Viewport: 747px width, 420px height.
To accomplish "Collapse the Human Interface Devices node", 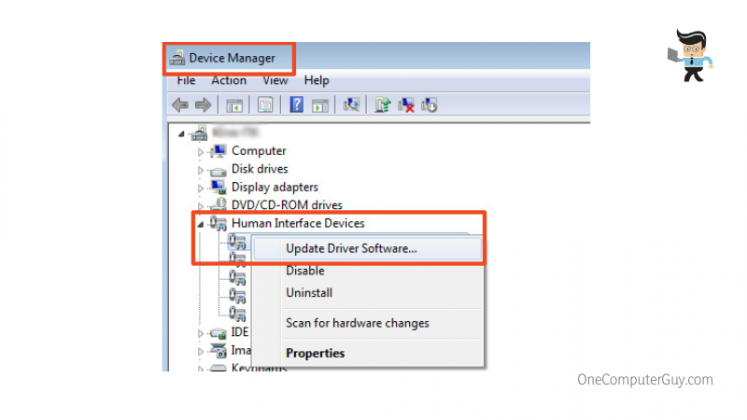I will pyautogui.click(x=200, y=224).
